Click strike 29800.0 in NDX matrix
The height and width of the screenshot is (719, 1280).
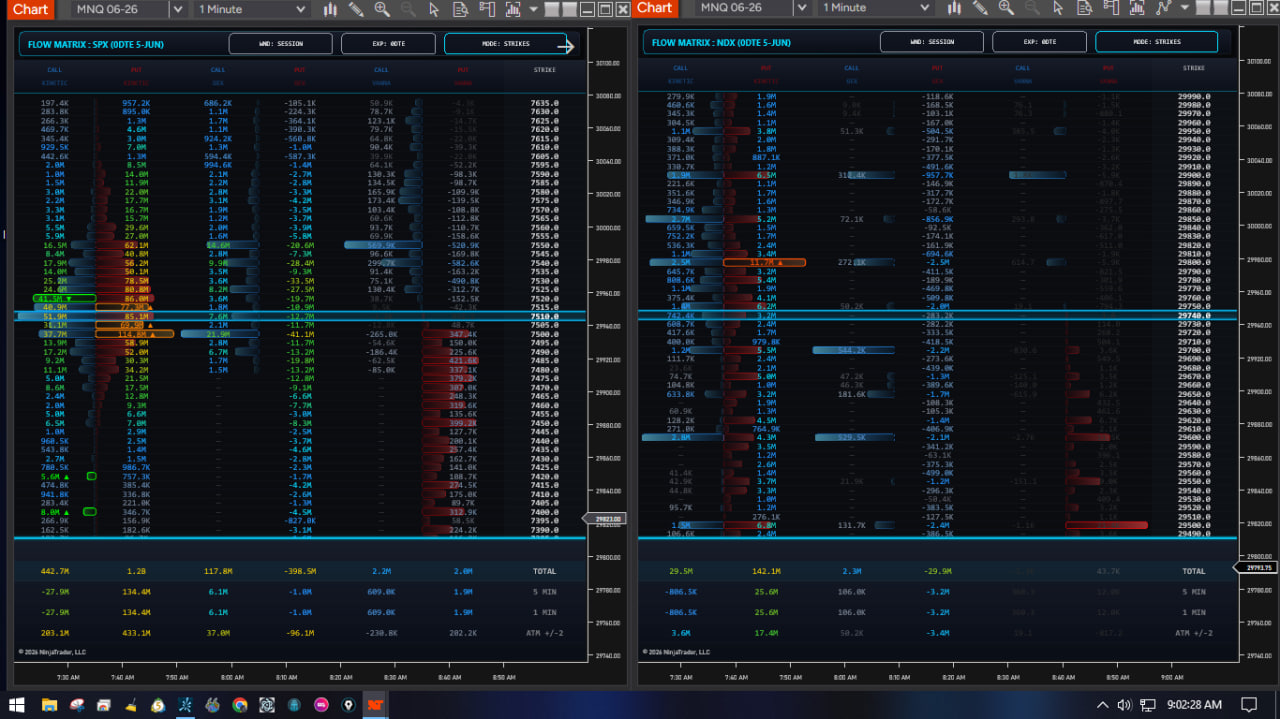click(1193, 263)
